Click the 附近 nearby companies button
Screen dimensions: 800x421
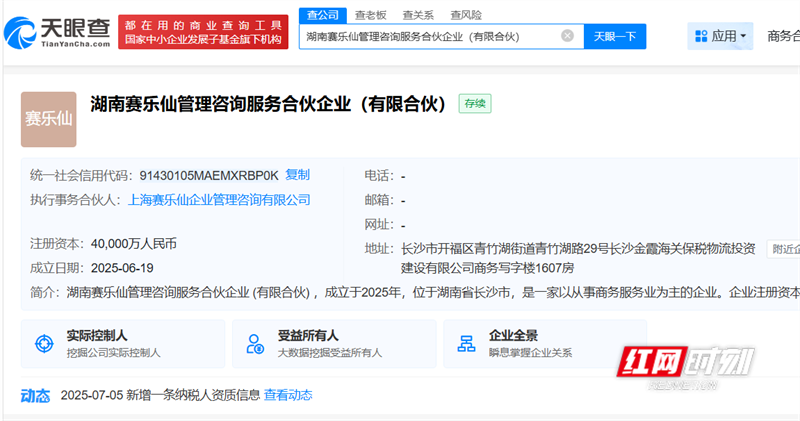tap(784, 249)
